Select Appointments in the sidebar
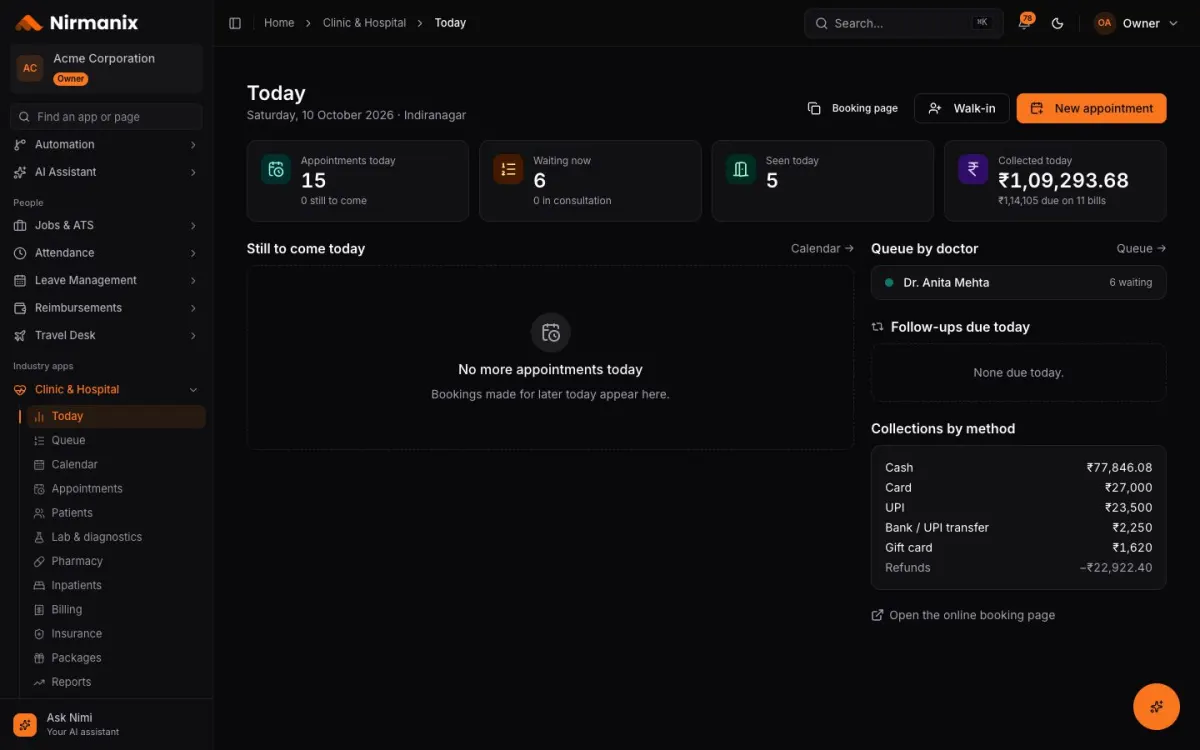Screen dimensions: 1200x750 click(116, 488)
